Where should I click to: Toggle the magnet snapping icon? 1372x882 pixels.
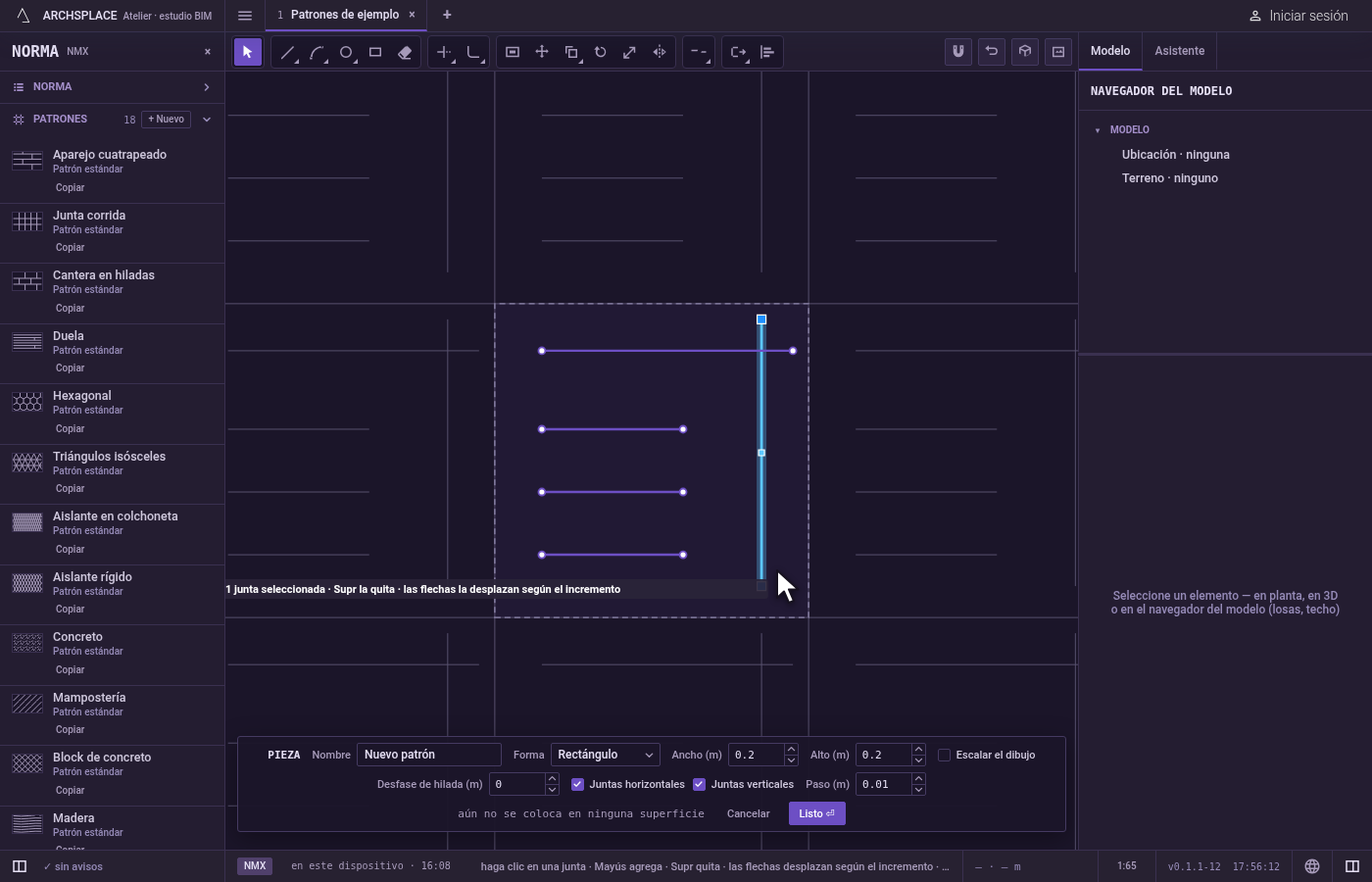(x=958, y=52)
